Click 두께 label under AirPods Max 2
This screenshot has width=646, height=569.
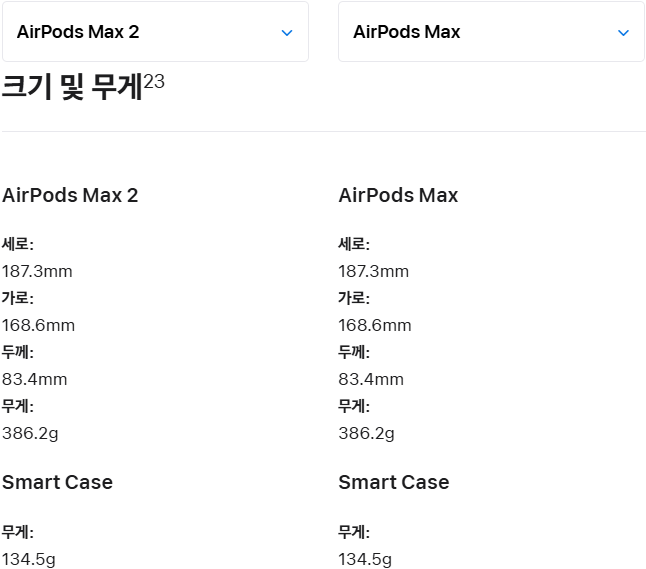pyautogui.click(x=17, y=352)
